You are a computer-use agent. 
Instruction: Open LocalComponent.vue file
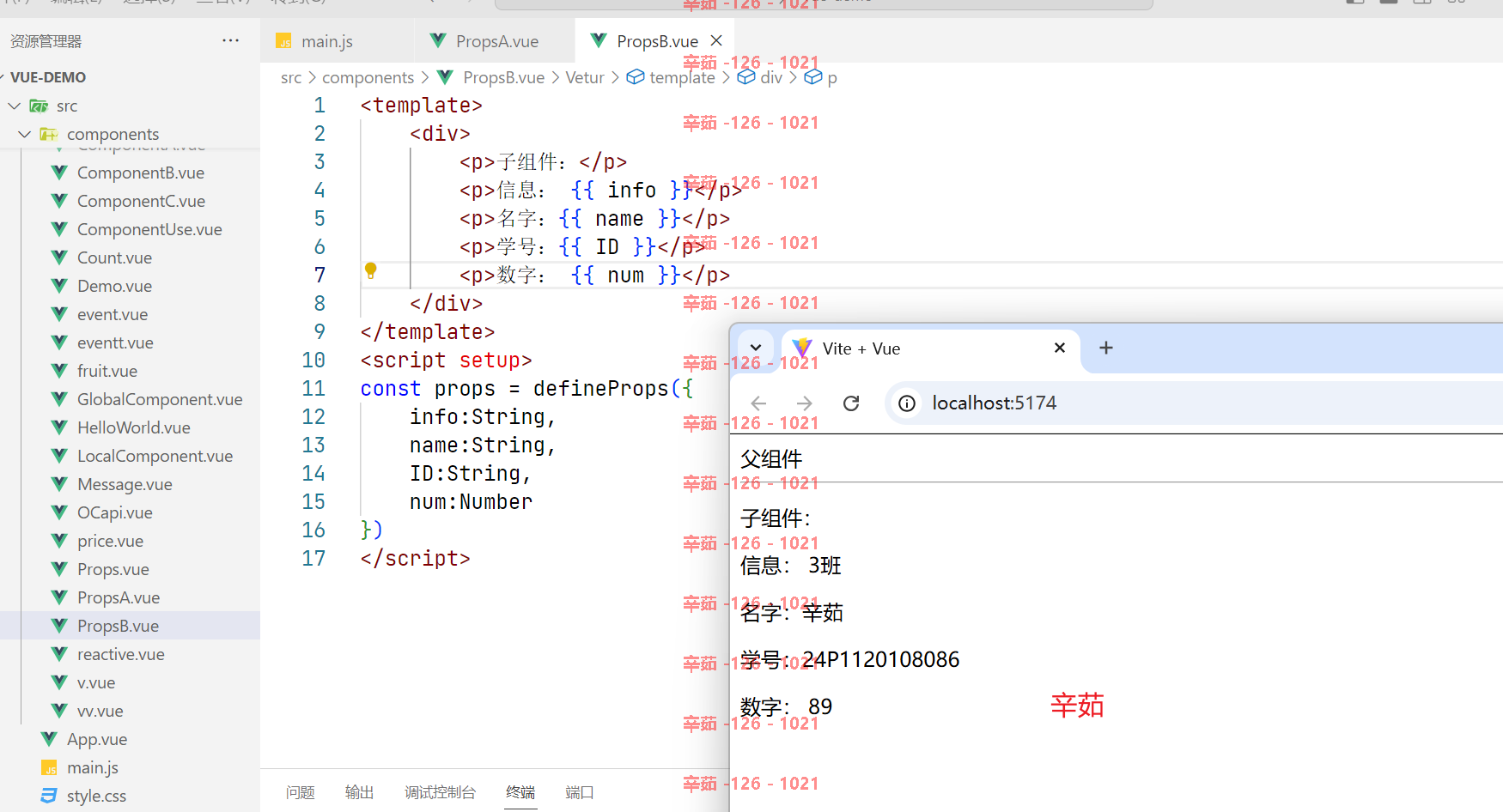pos(155,456)
